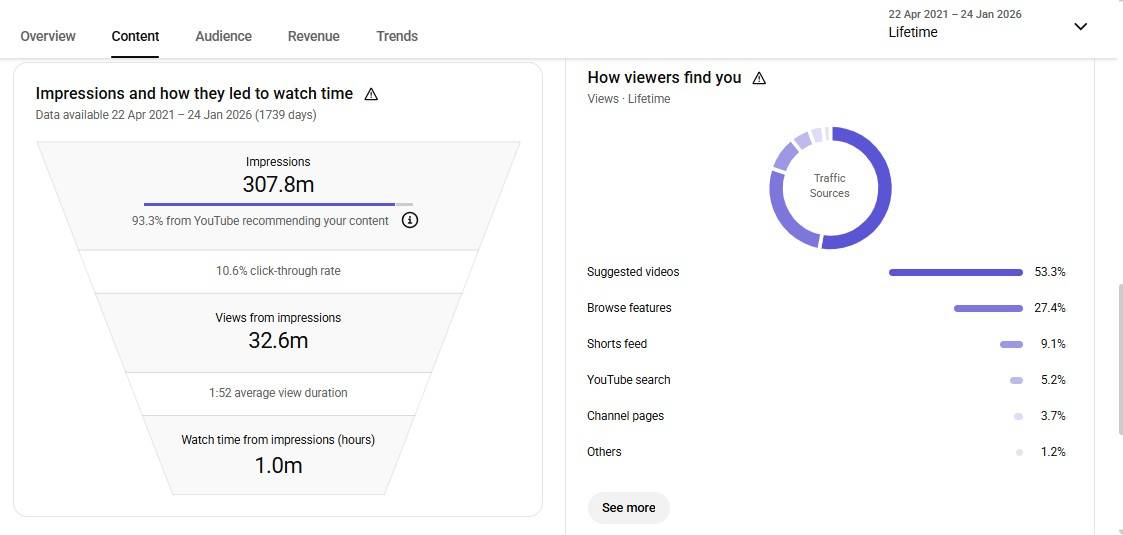The width and height of the screenshot is (1123, 535).
Task: Click the Shorts feed traffic source
Action: click(x=617, y=344)
